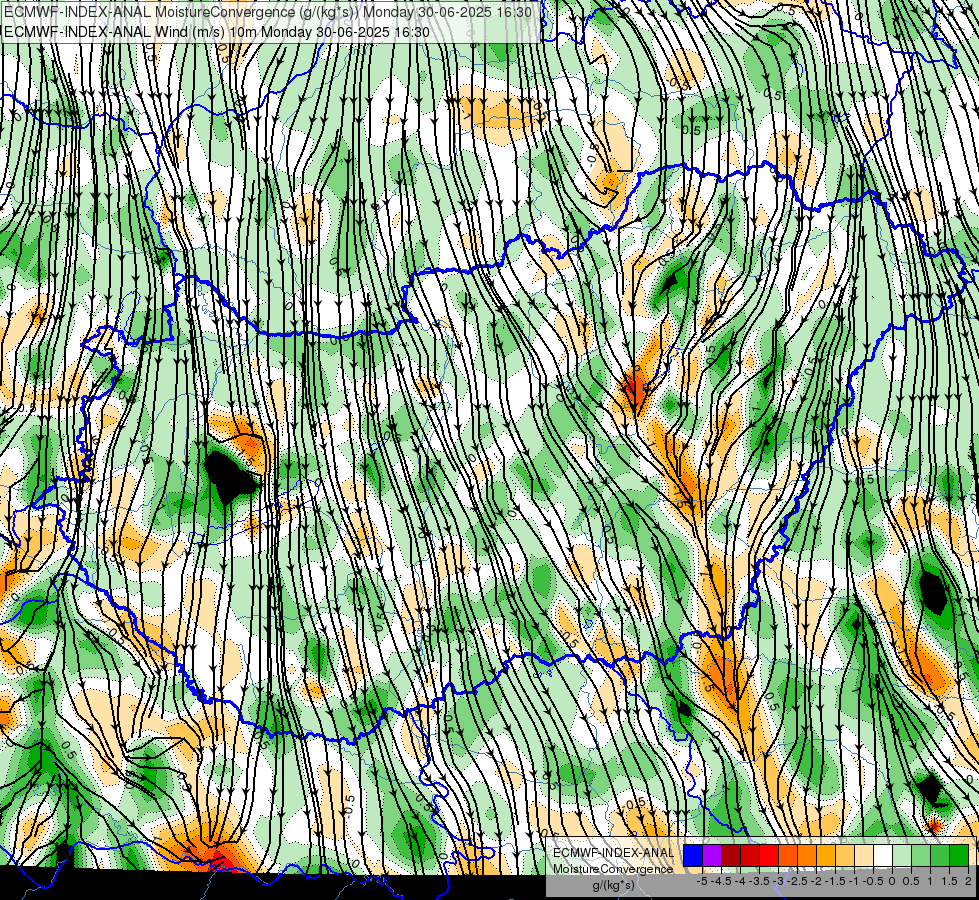The width and height of the screenshot is (979, 900).
Task: Click the g/(kg*s) unit label in legend
Action: (614, 886)
